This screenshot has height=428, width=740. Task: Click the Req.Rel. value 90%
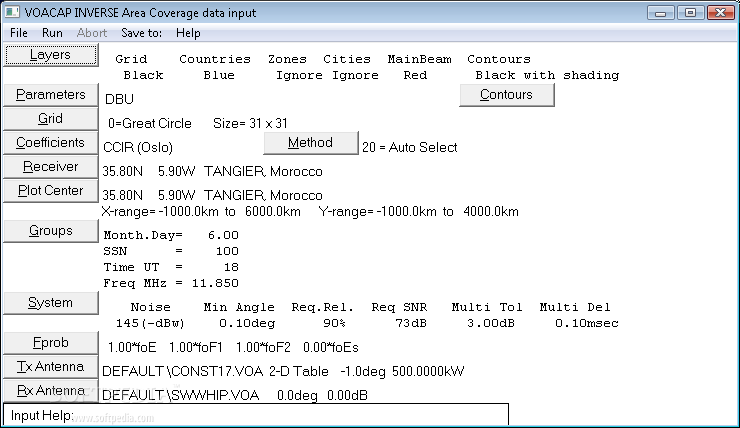pos(335,323)
